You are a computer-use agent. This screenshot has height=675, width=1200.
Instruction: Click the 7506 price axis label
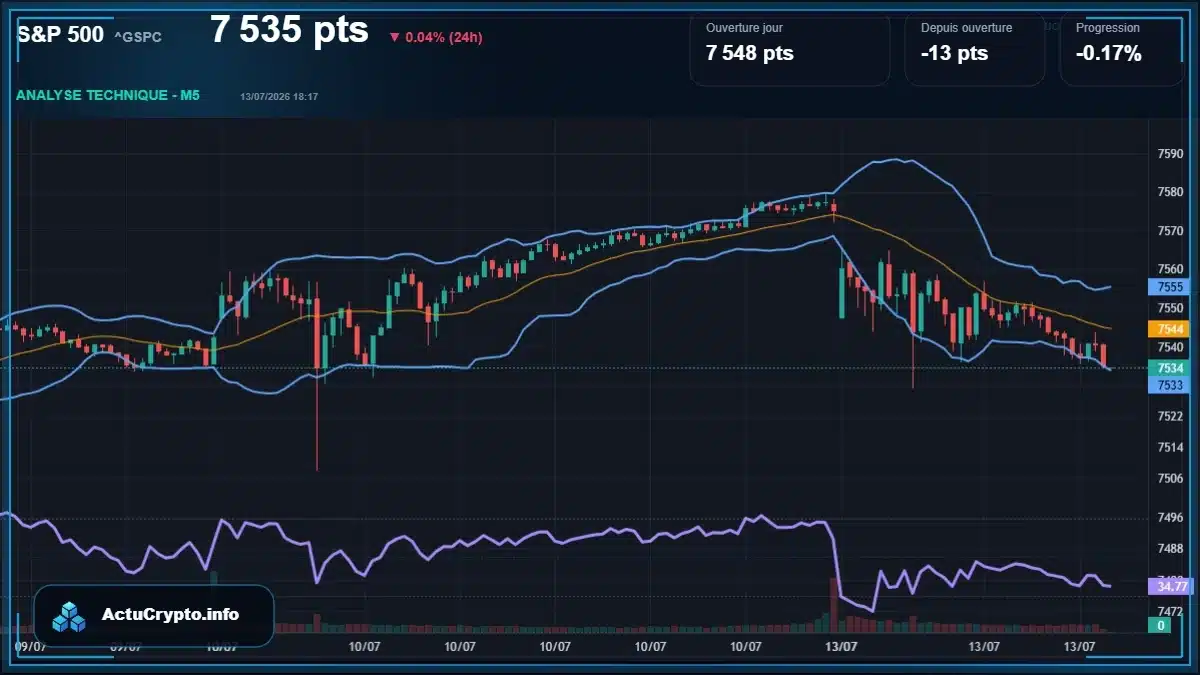point(1170,479)
